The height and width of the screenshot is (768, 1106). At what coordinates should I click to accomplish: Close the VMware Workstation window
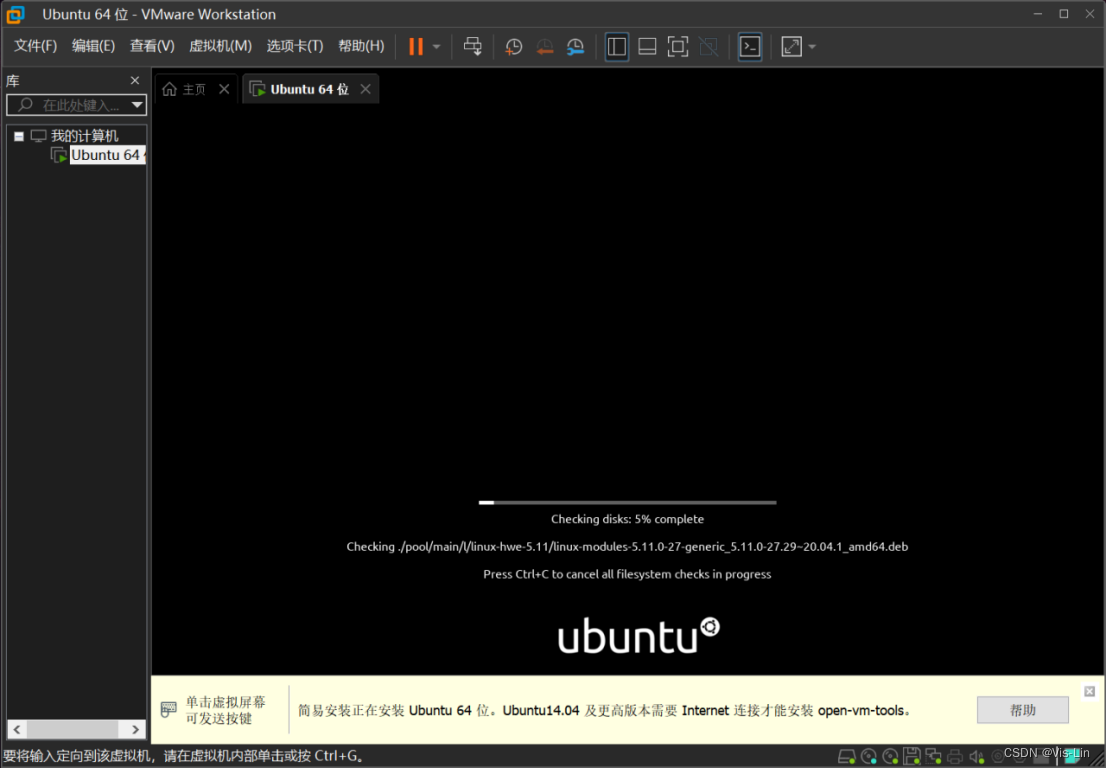coord(1090,14)
